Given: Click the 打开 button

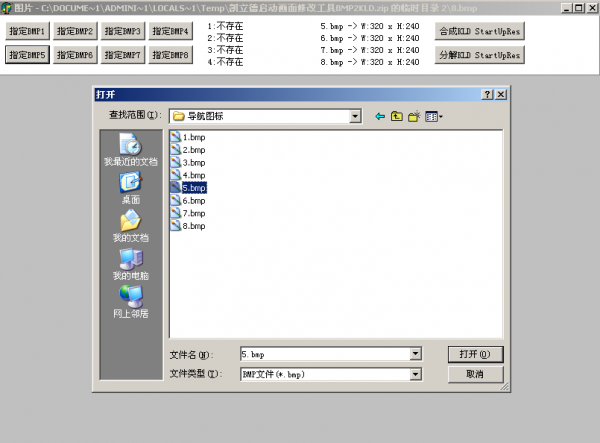Looking at the screenshot, I should point(474,354).
